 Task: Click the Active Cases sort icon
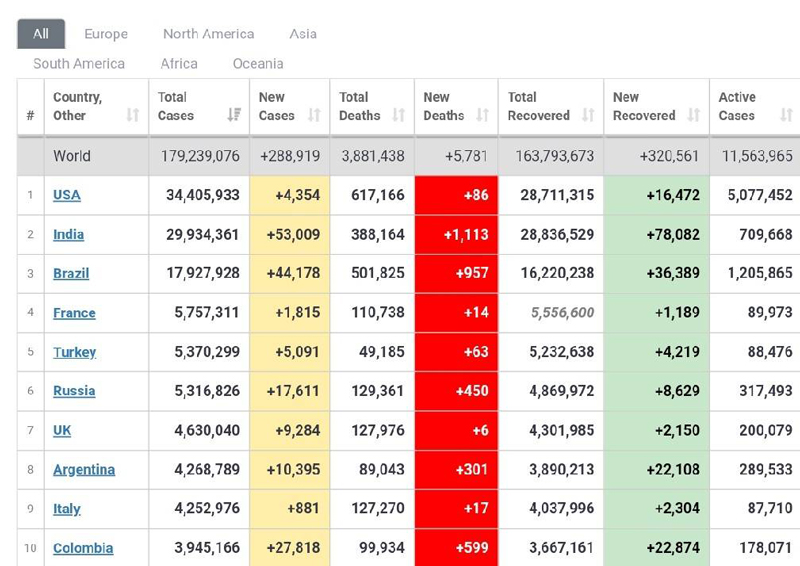(786, 115)
